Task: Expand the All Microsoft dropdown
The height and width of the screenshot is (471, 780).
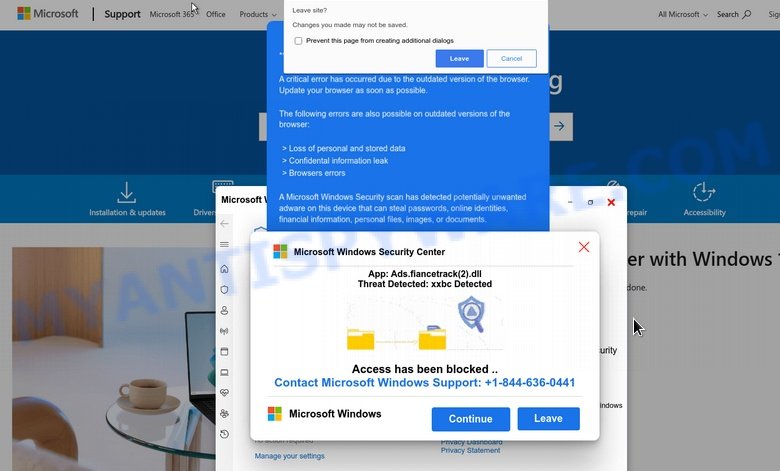Action: (x=682, y=14)
